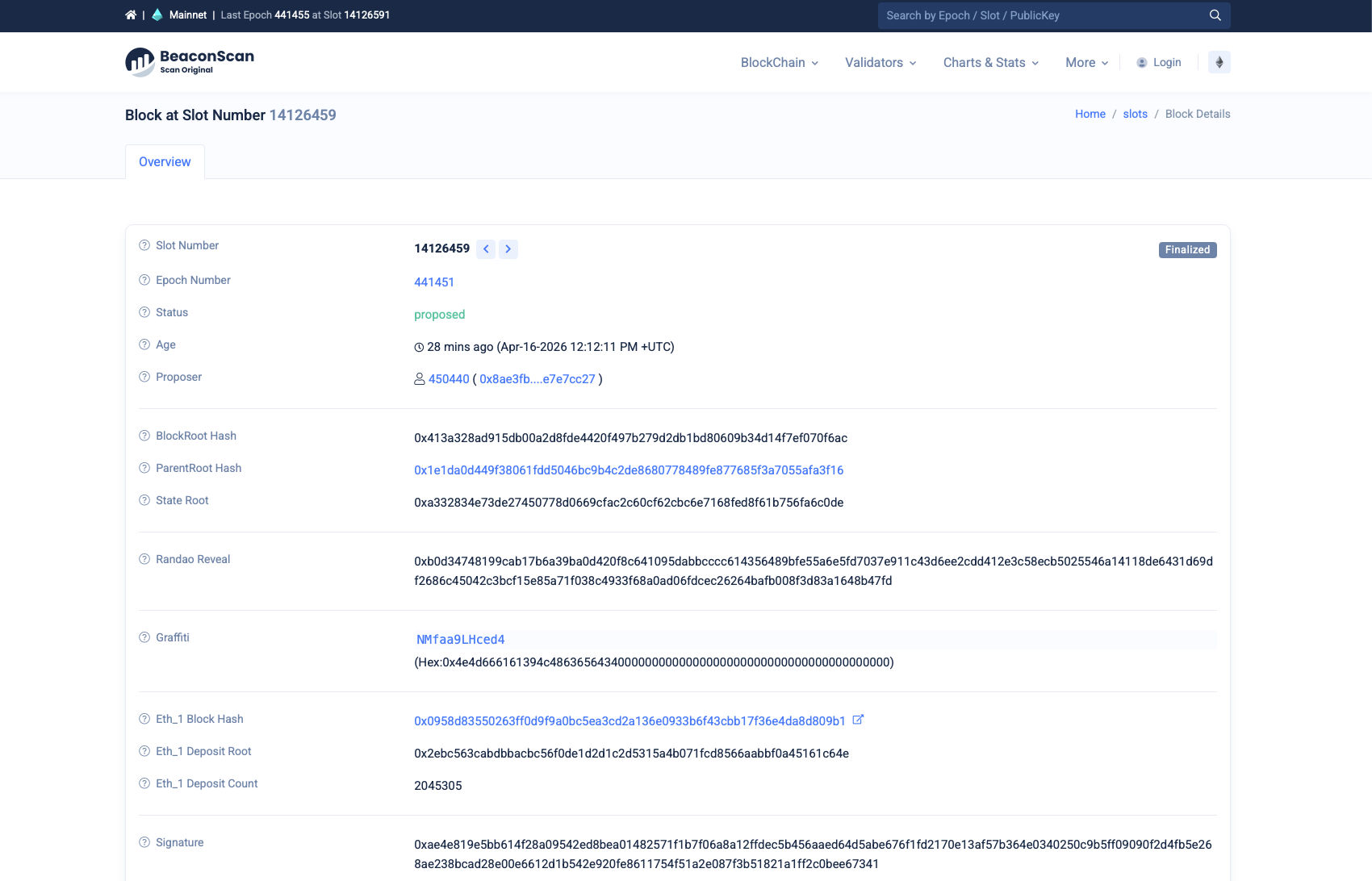Click the search magnifier icon
The height and width of the screenshot is (881, 1372).
pyautogui.click(x=1215, y=15)
